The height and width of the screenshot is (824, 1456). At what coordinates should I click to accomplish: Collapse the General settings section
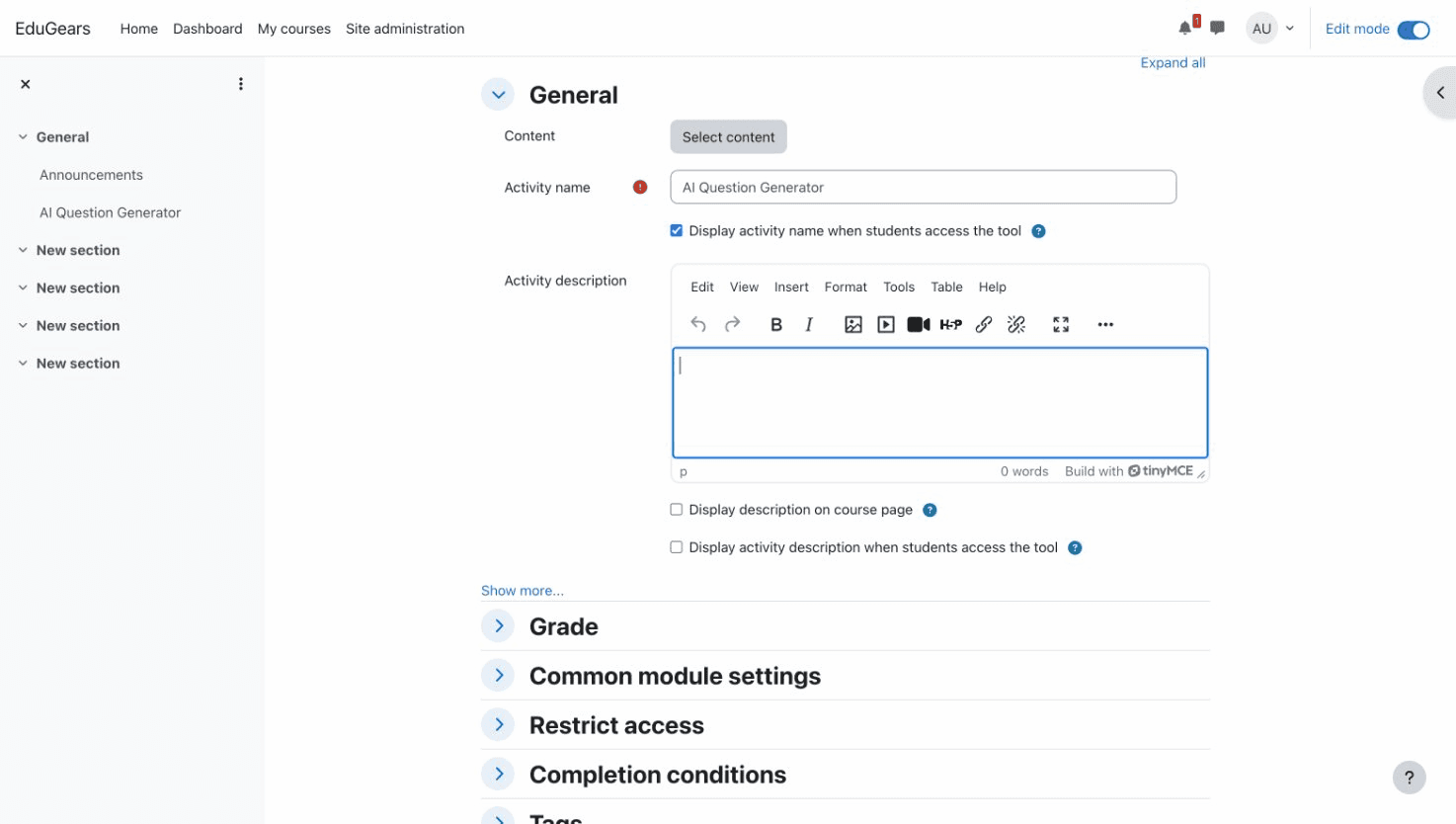pos(498,93)
